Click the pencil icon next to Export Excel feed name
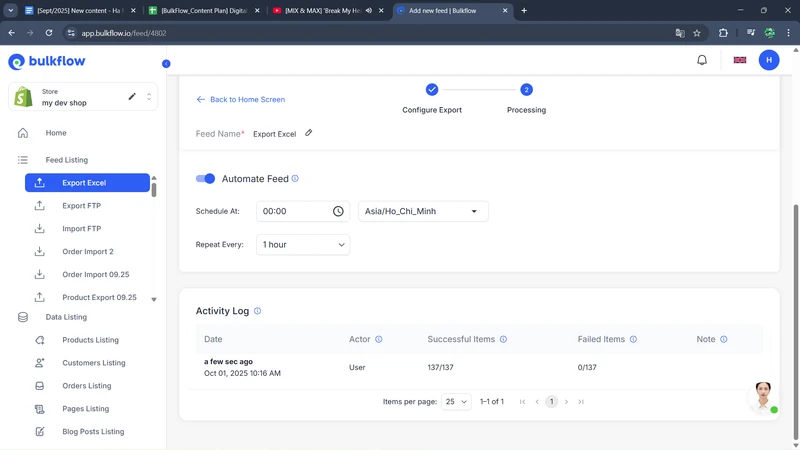Viewport: 800px width, 450px height. (309, 133)
